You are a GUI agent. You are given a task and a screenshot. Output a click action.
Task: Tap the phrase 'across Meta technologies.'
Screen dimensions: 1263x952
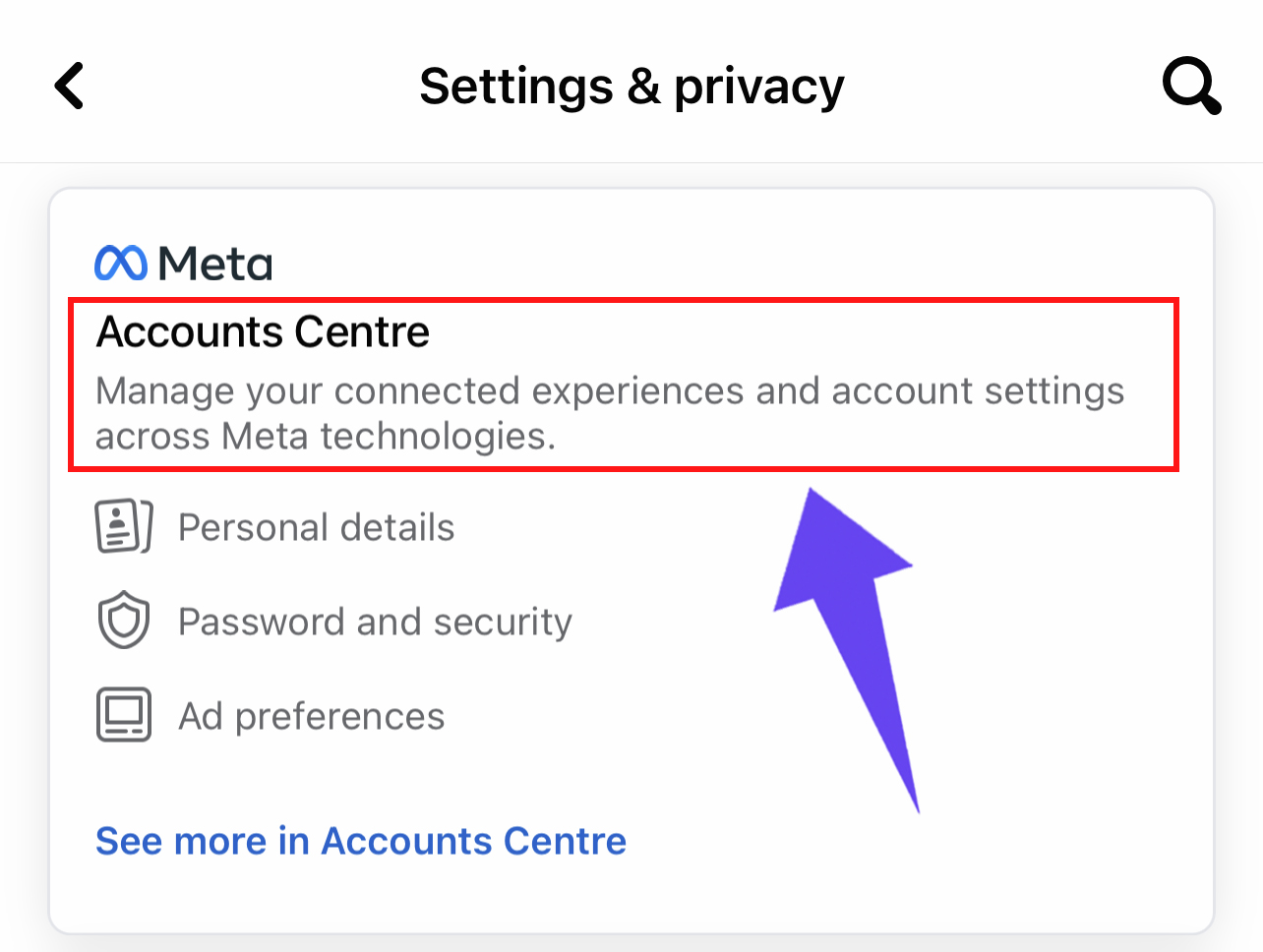pyautogui.click(x=326, y=436)
